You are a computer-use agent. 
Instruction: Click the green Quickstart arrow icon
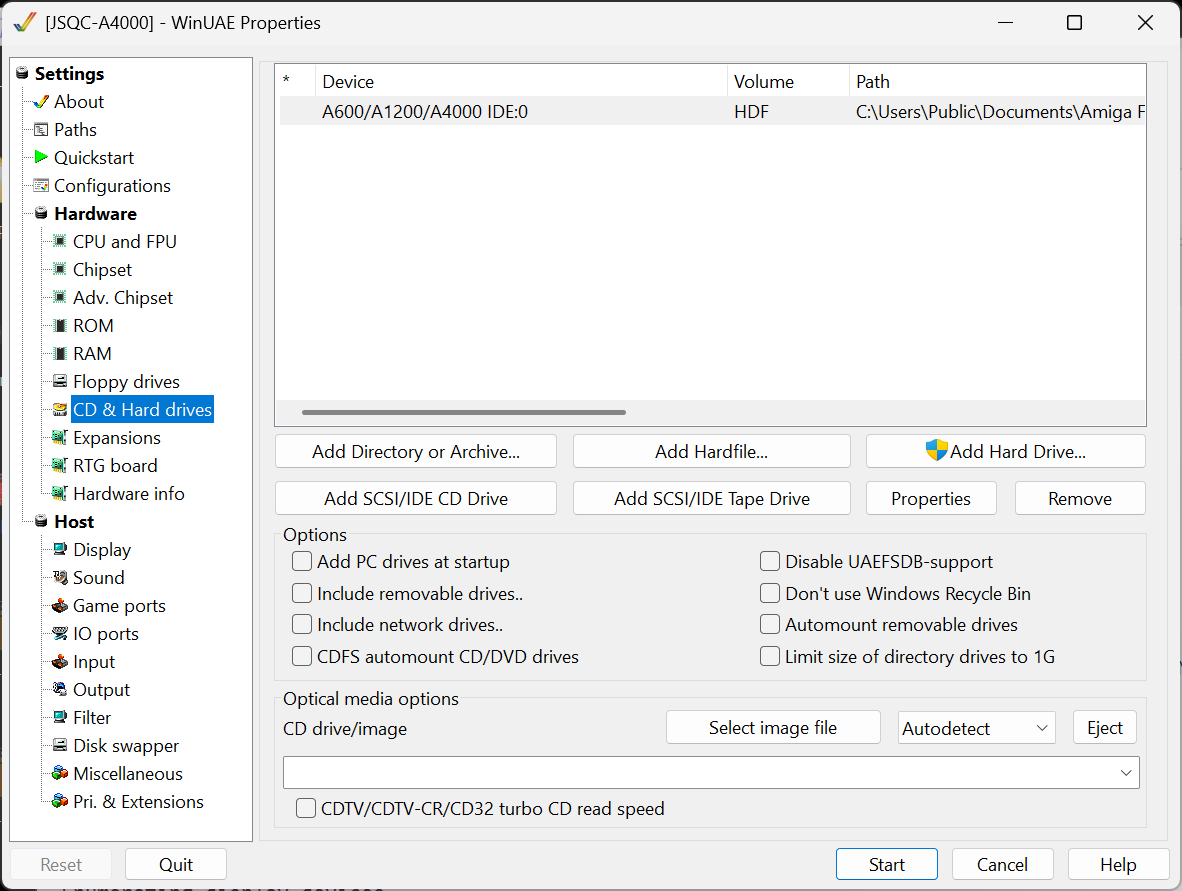click(41, 158)
